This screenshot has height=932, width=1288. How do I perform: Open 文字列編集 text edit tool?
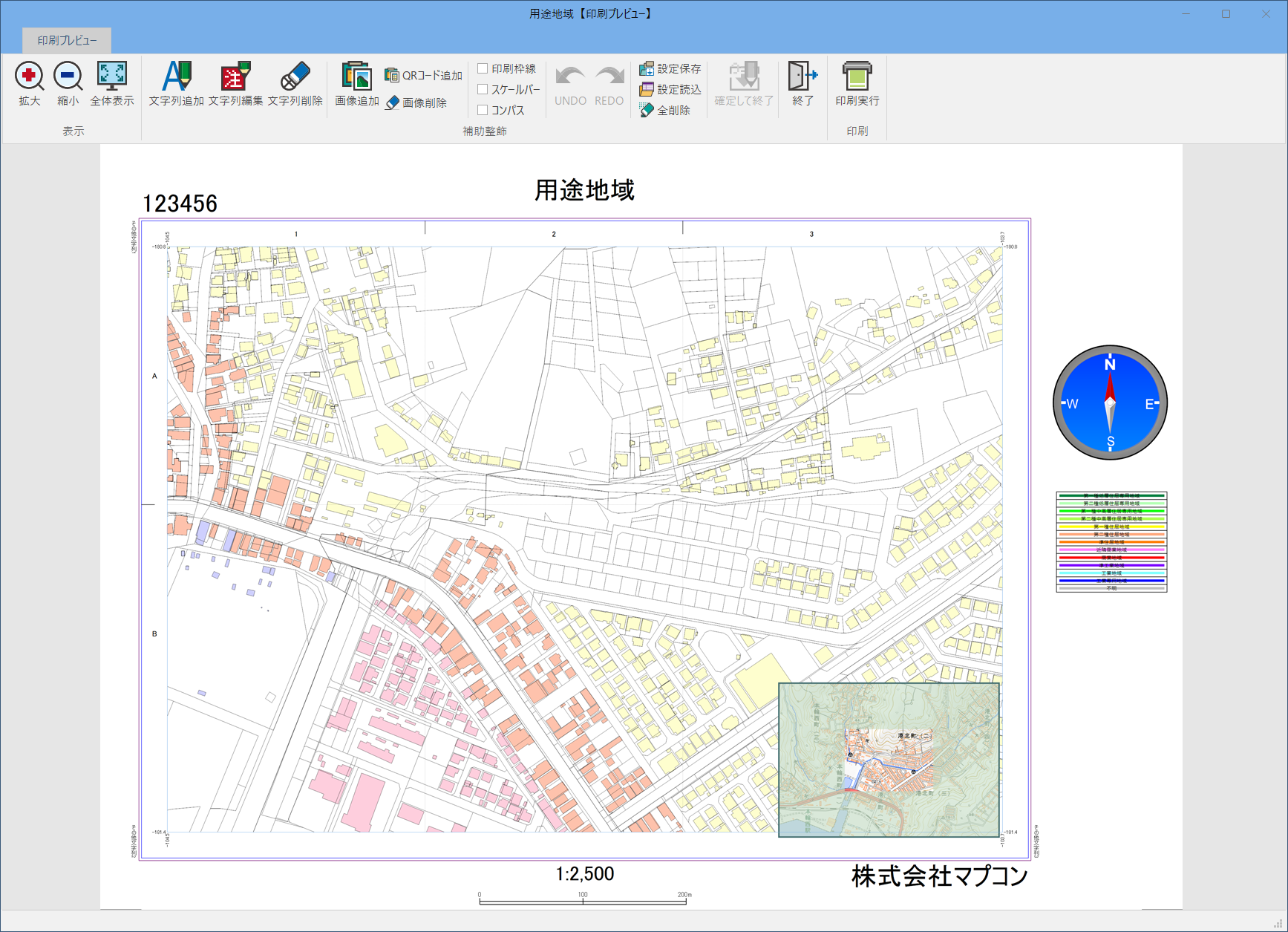click(235, 76)
